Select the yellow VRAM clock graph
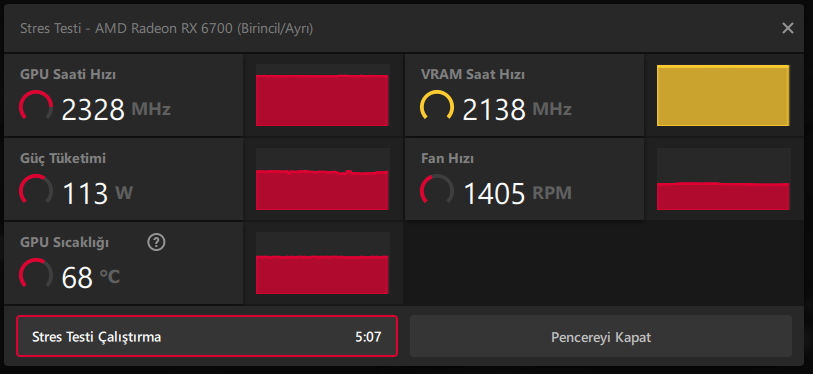 723,95
